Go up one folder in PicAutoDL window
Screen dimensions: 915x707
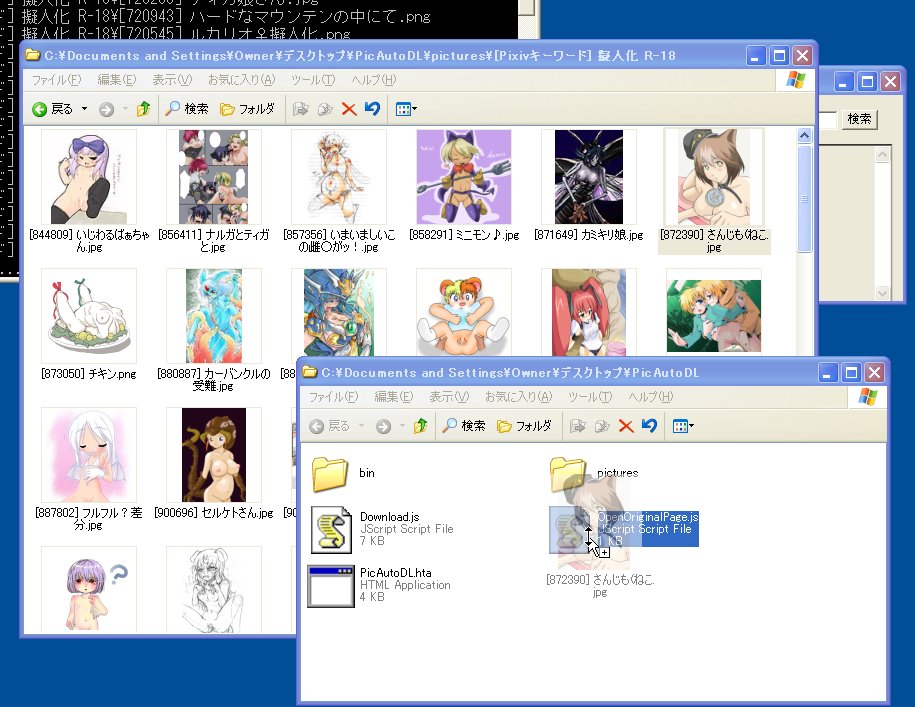(x=420, y=426)
